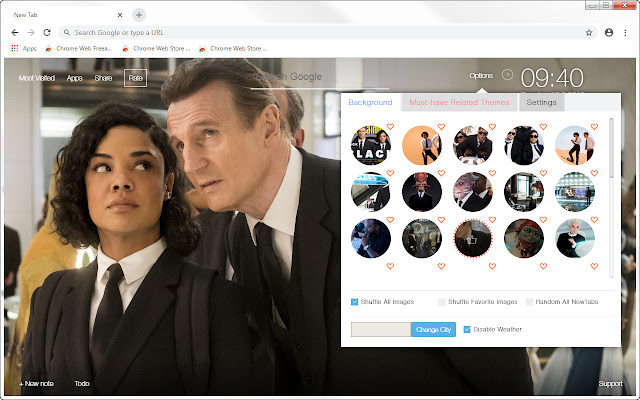Enable Shuffle Favorite Images checkbox
The height and width of the screenshot is (400, 640).
click(x=442, y=302)
